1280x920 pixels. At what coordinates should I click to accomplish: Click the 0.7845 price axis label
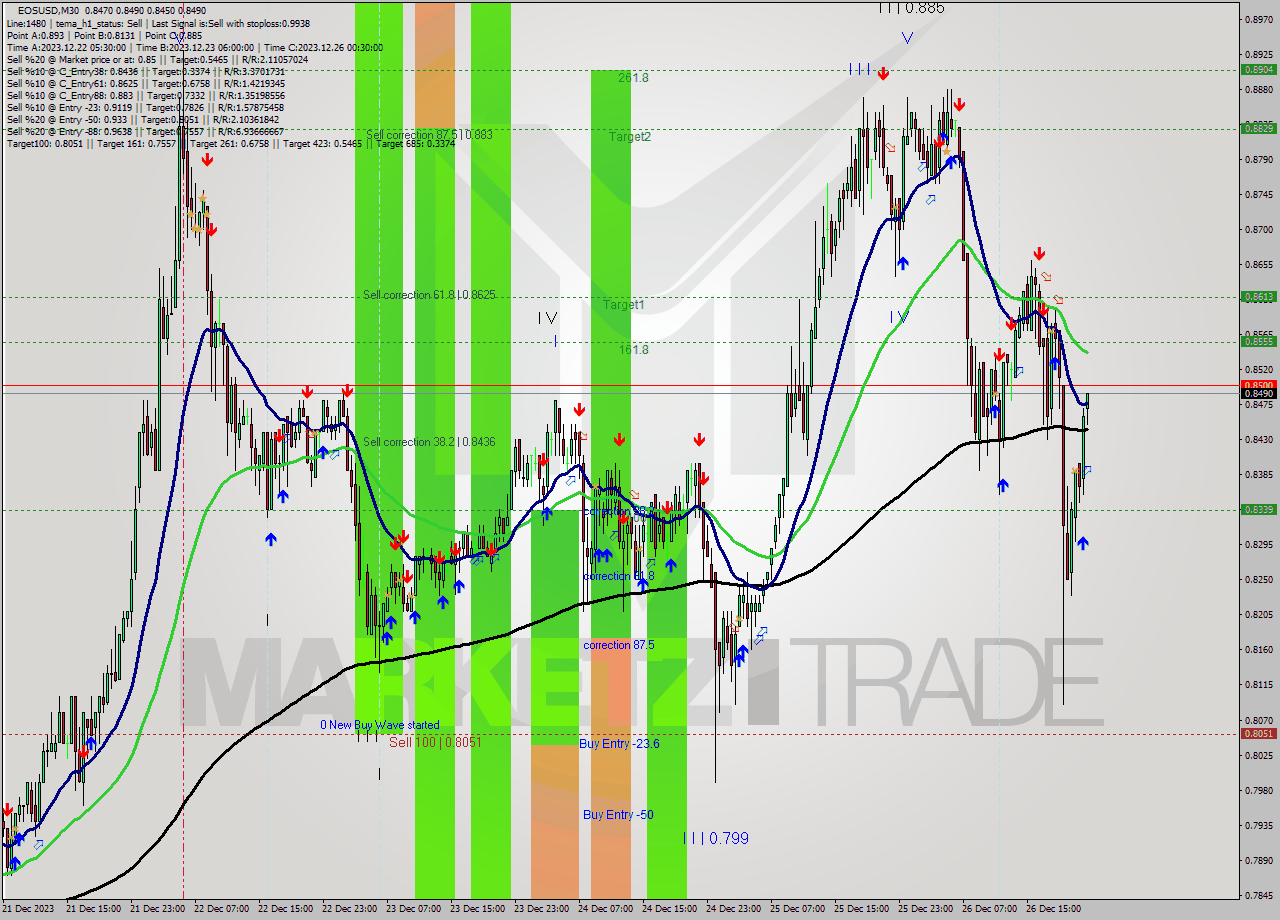(1257, 895)
